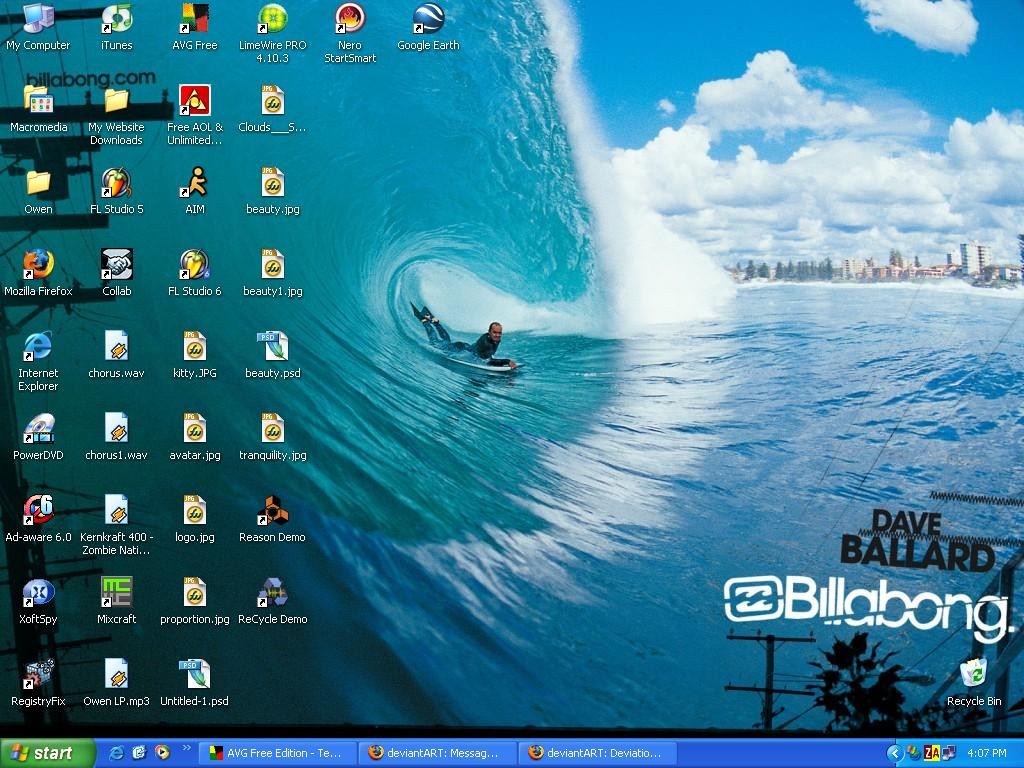Select the Recycle Bin icon
1024x768 pixels.
pos(974,683)
